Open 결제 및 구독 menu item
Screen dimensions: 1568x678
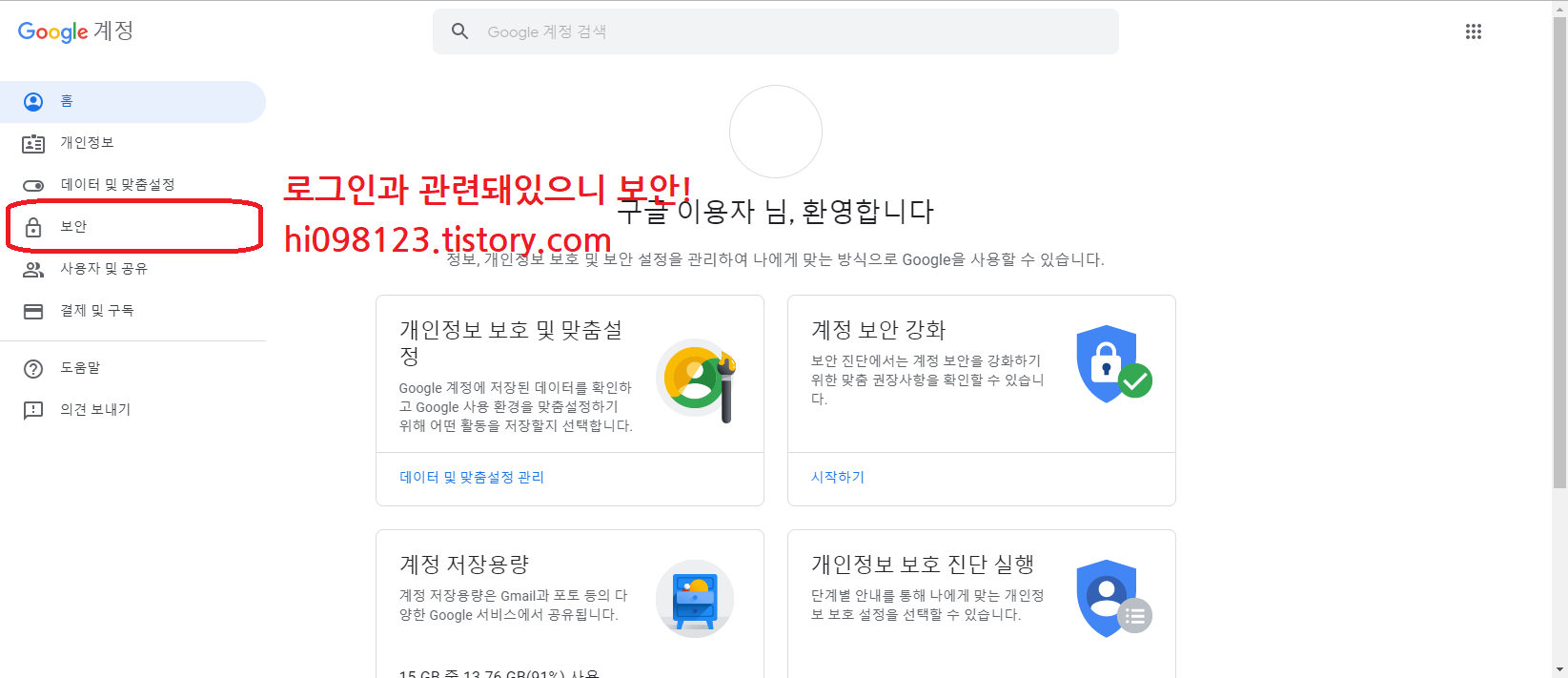[132, 311]
